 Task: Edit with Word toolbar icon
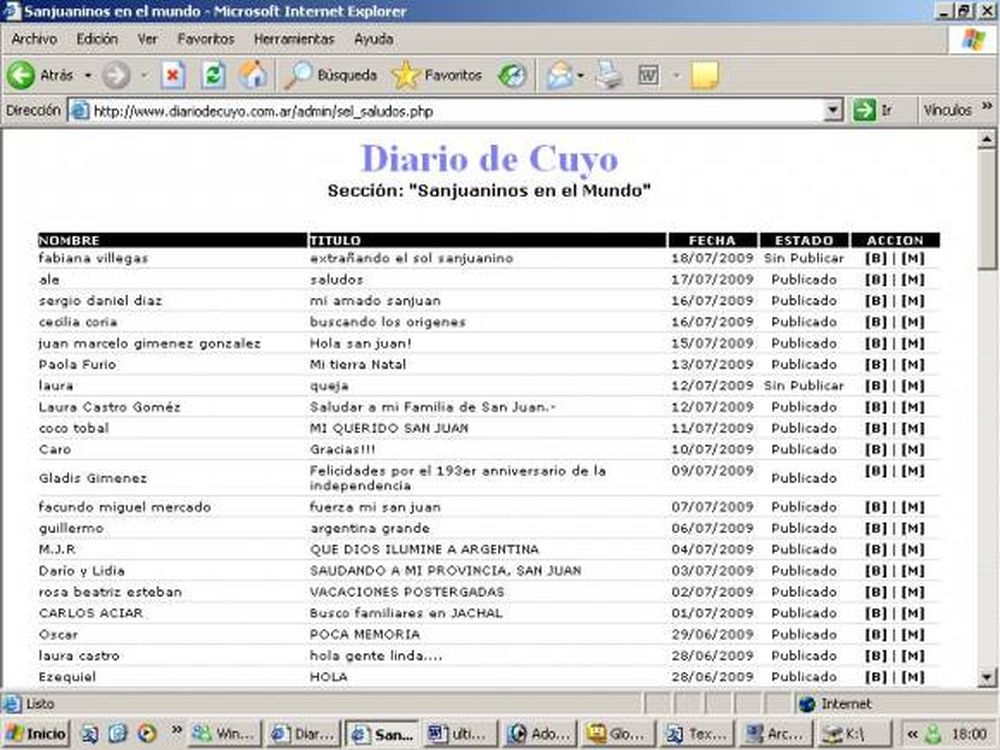pyautogui.click(x=648, y=75)
